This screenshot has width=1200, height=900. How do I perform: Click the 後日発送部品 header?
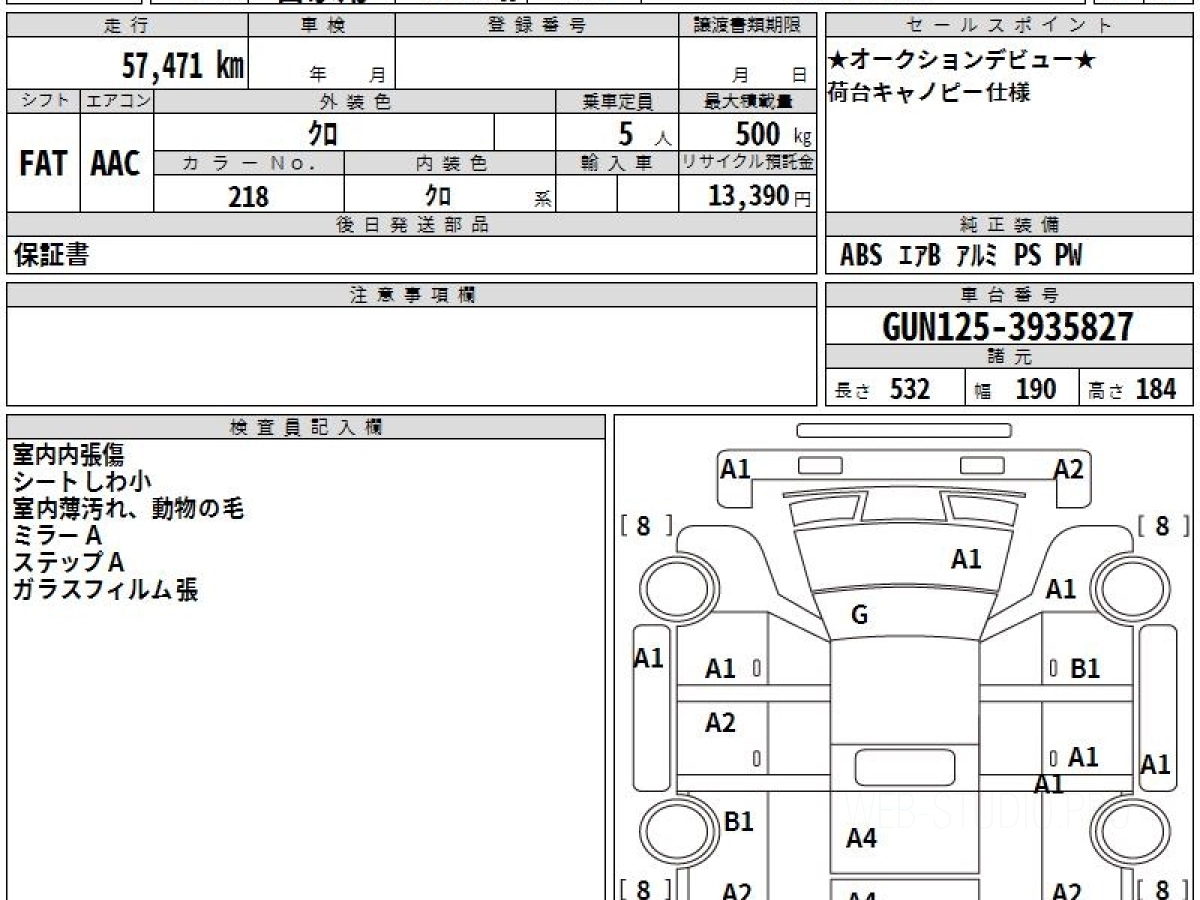pos(412,225)
